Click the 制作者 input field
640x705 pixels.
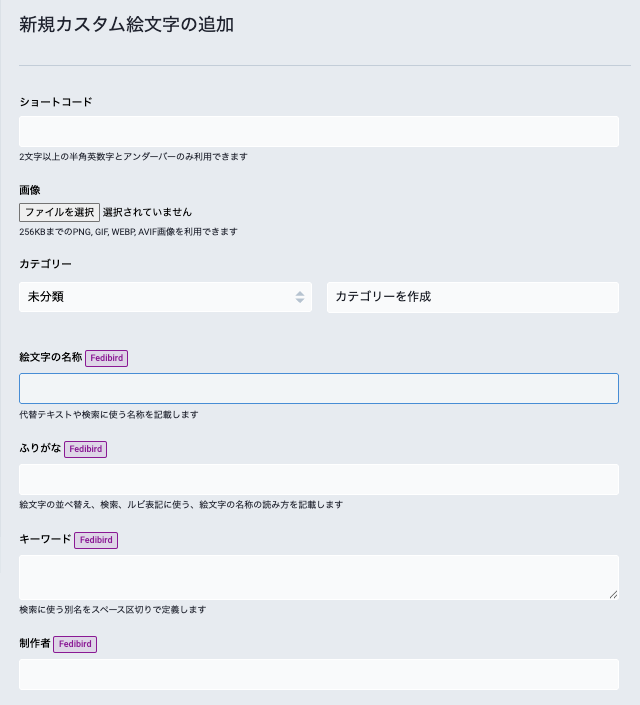coord(319,674)
